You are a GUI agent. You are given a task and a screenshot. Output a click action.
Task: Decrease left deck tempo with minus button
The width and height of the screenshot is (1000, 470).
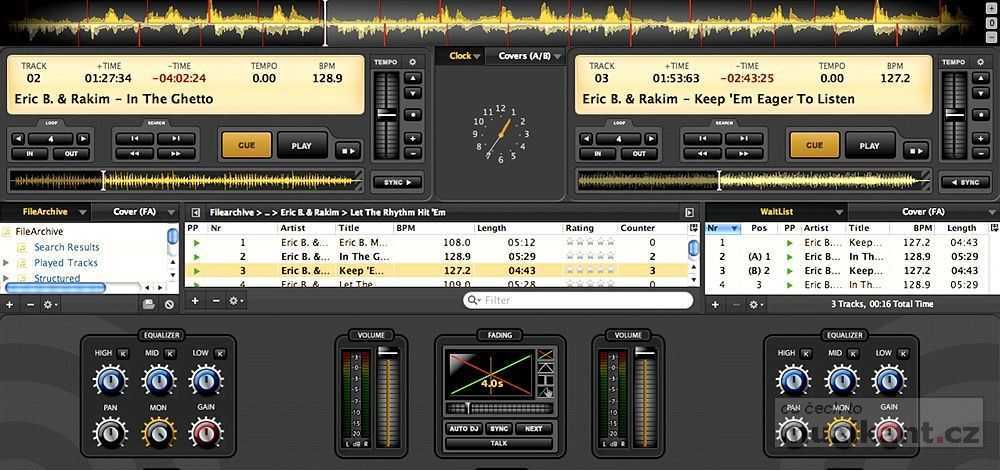click(x=413, y=153)
